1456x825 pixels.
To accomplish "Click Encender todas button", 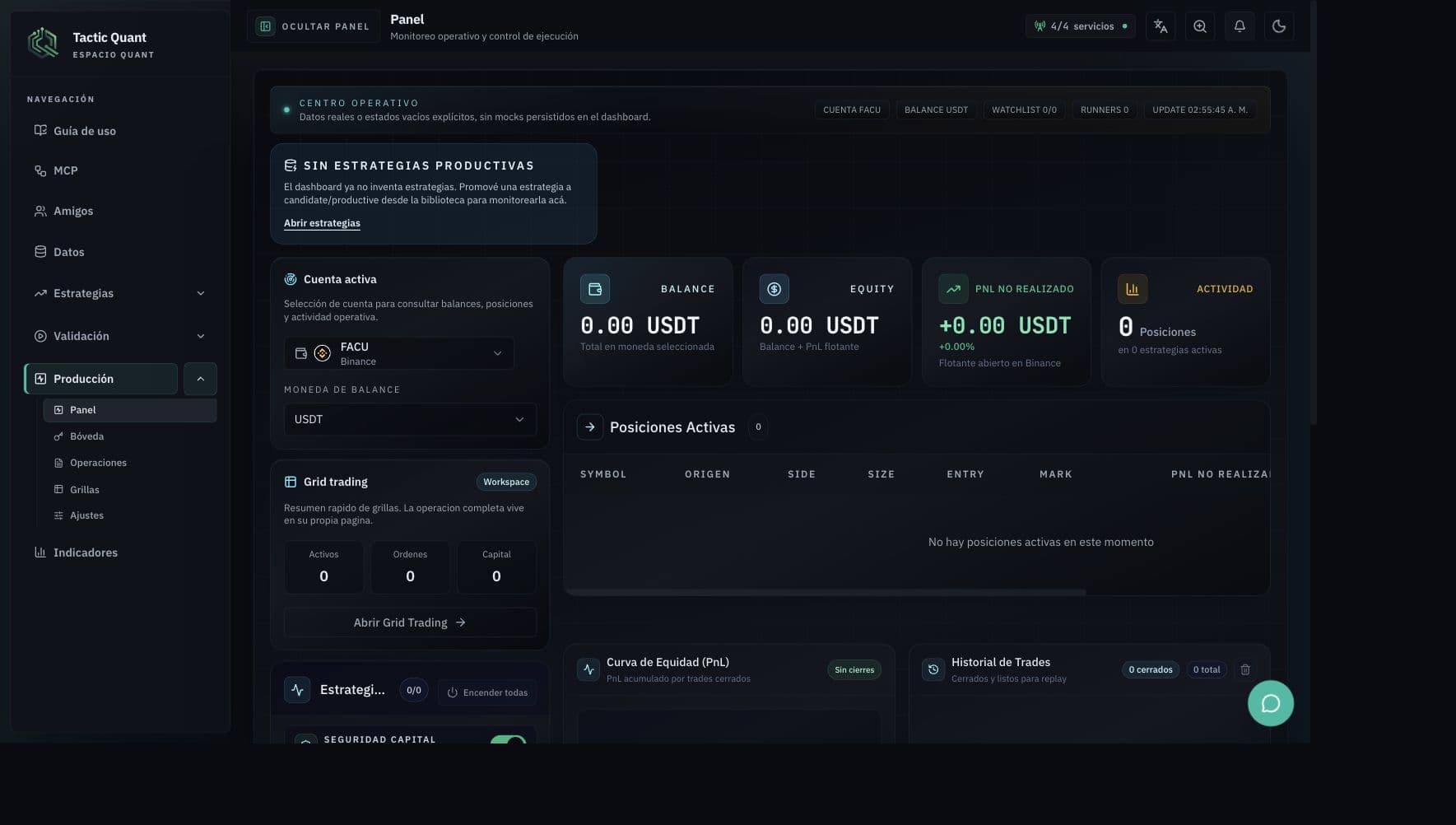I will pyautogui.click(x=487, y=692).
